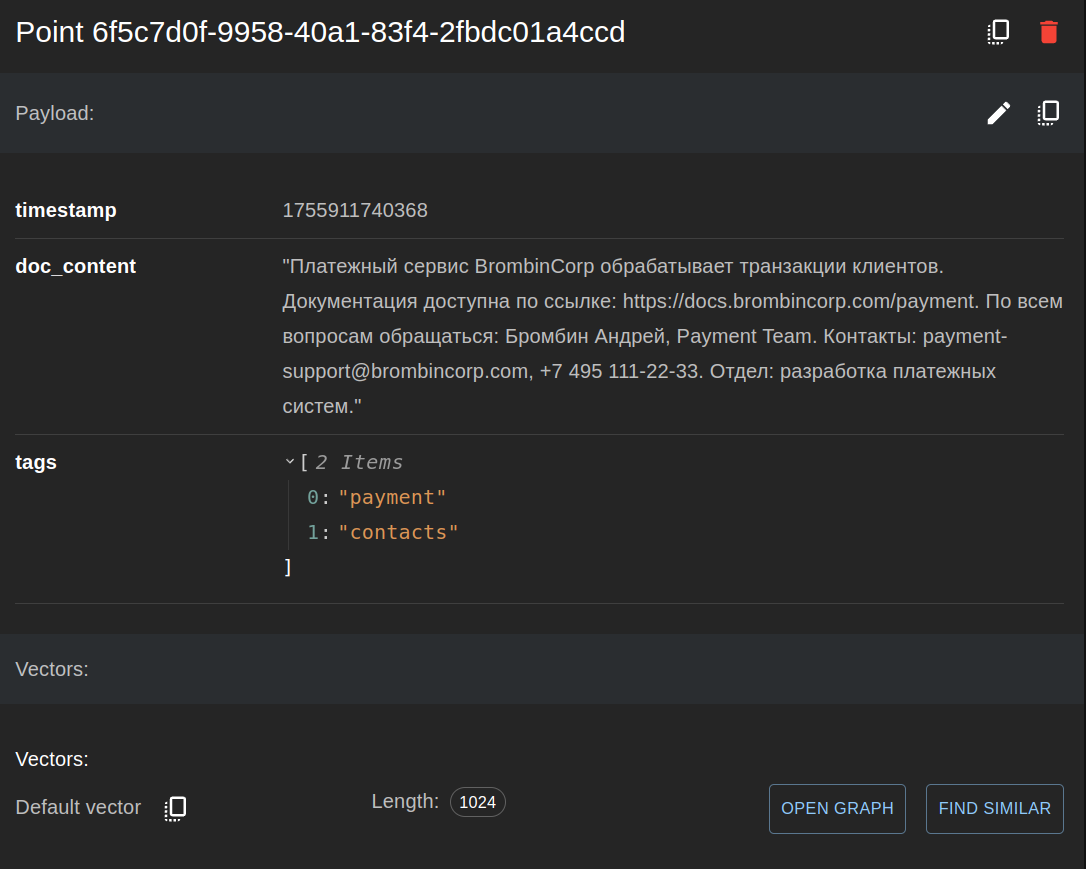Edit payload with the pencil icon
Image resolution: width=1086 pixels, height=869 pixels.
998,113
